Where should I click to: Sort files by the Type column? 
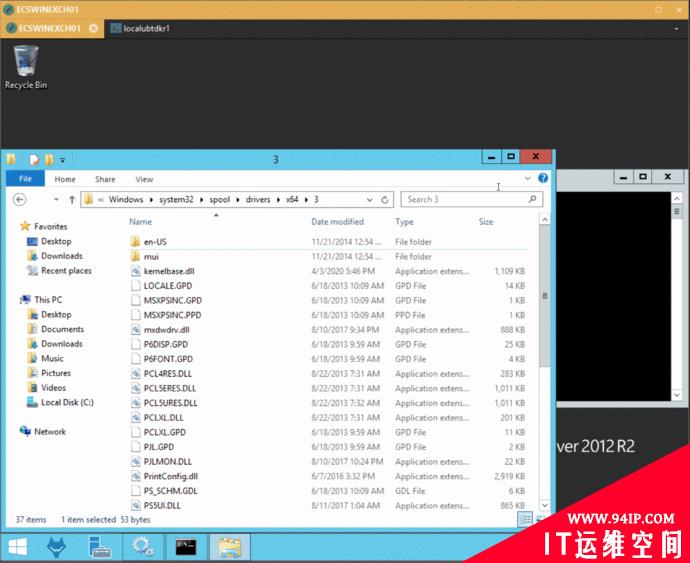pos(404,222)
